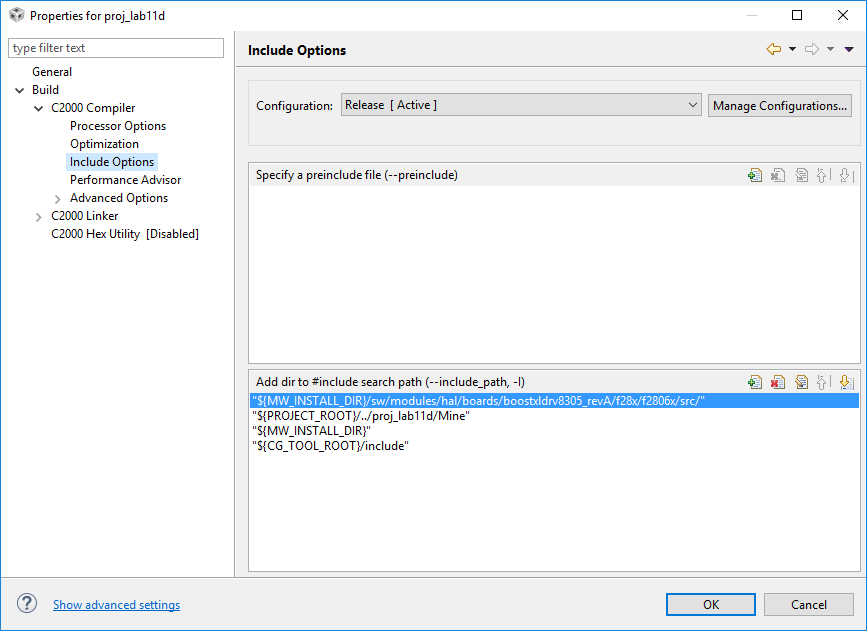Viewport: 867px width, 631px height.
Task: Select the General tree item
Action: click(x=52, y=72)
